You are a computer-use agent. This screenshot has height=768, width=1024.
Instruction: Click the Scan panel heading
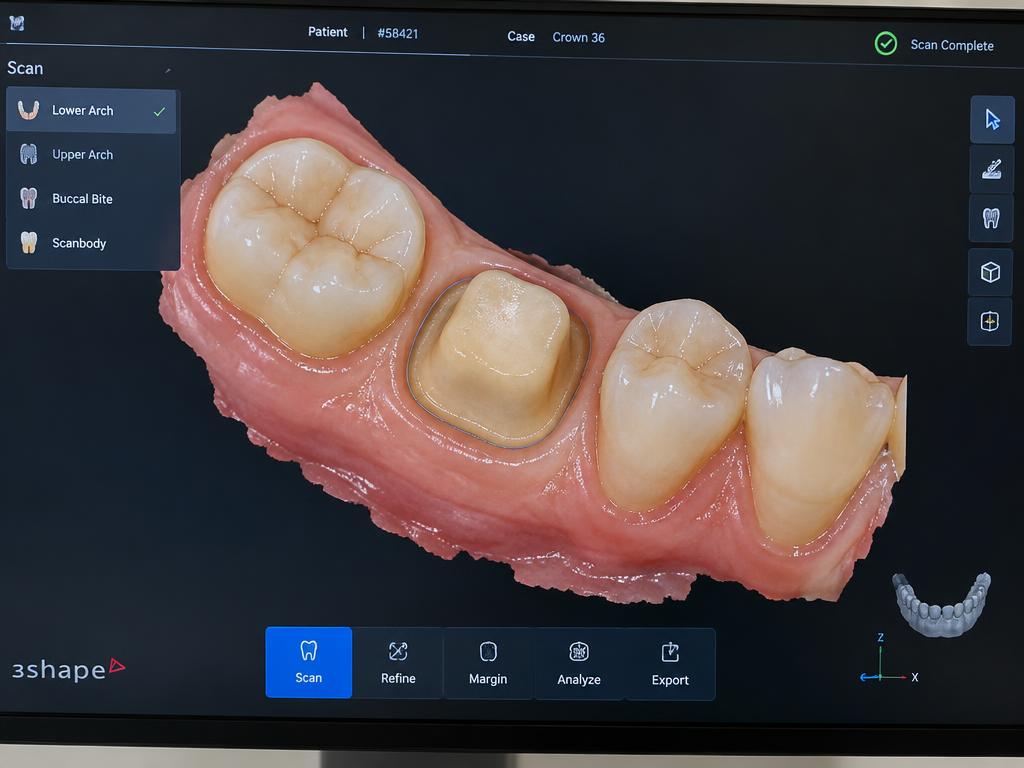25,68
